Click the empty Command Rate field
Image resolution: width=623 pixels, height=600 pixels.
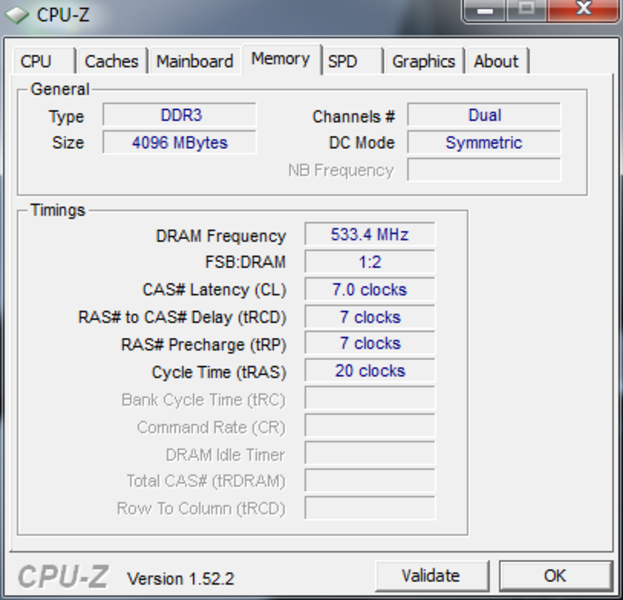click(x=370, y=426)
